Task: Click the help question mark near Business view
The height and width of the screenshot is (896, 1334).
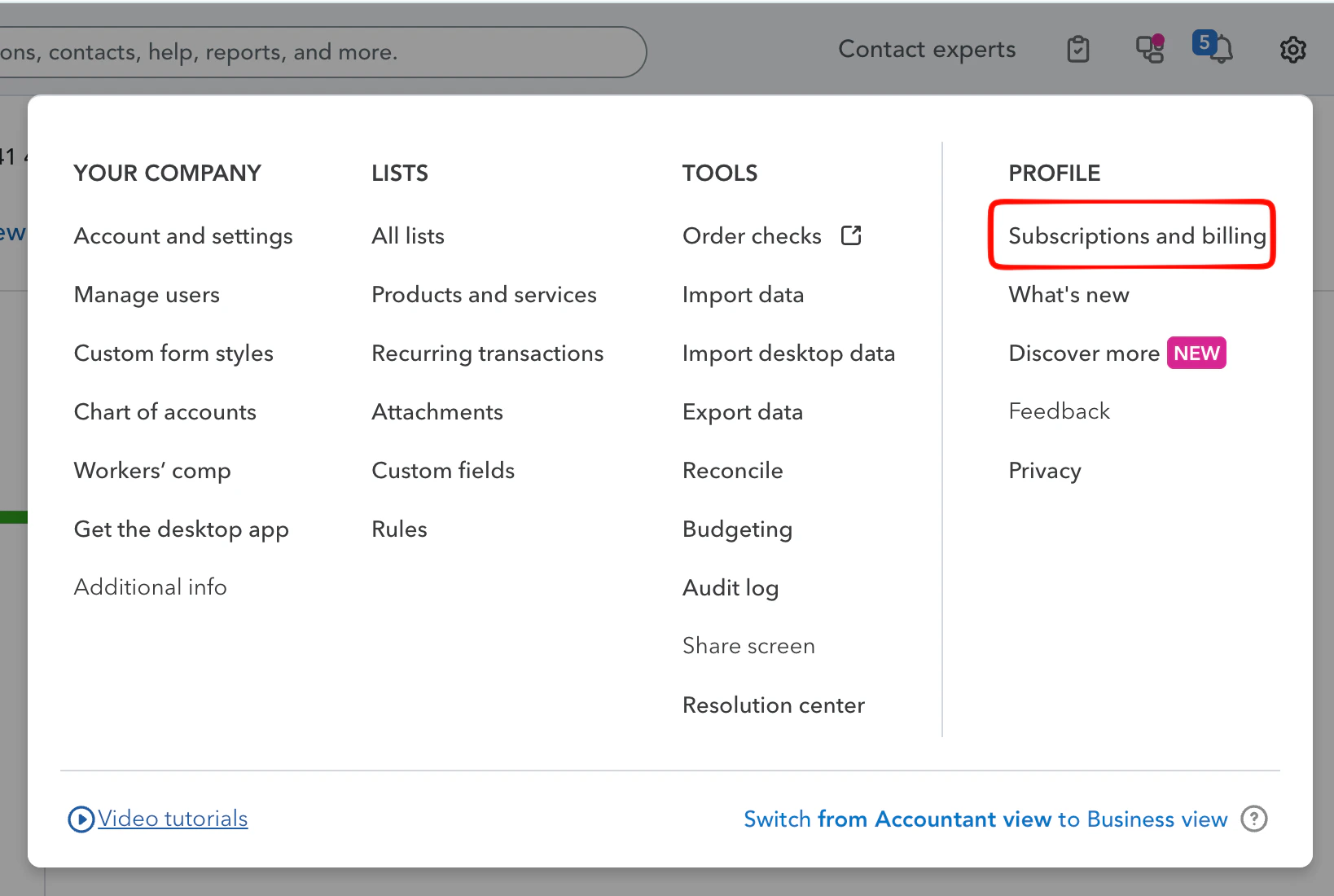Action: pos(1254,819)
